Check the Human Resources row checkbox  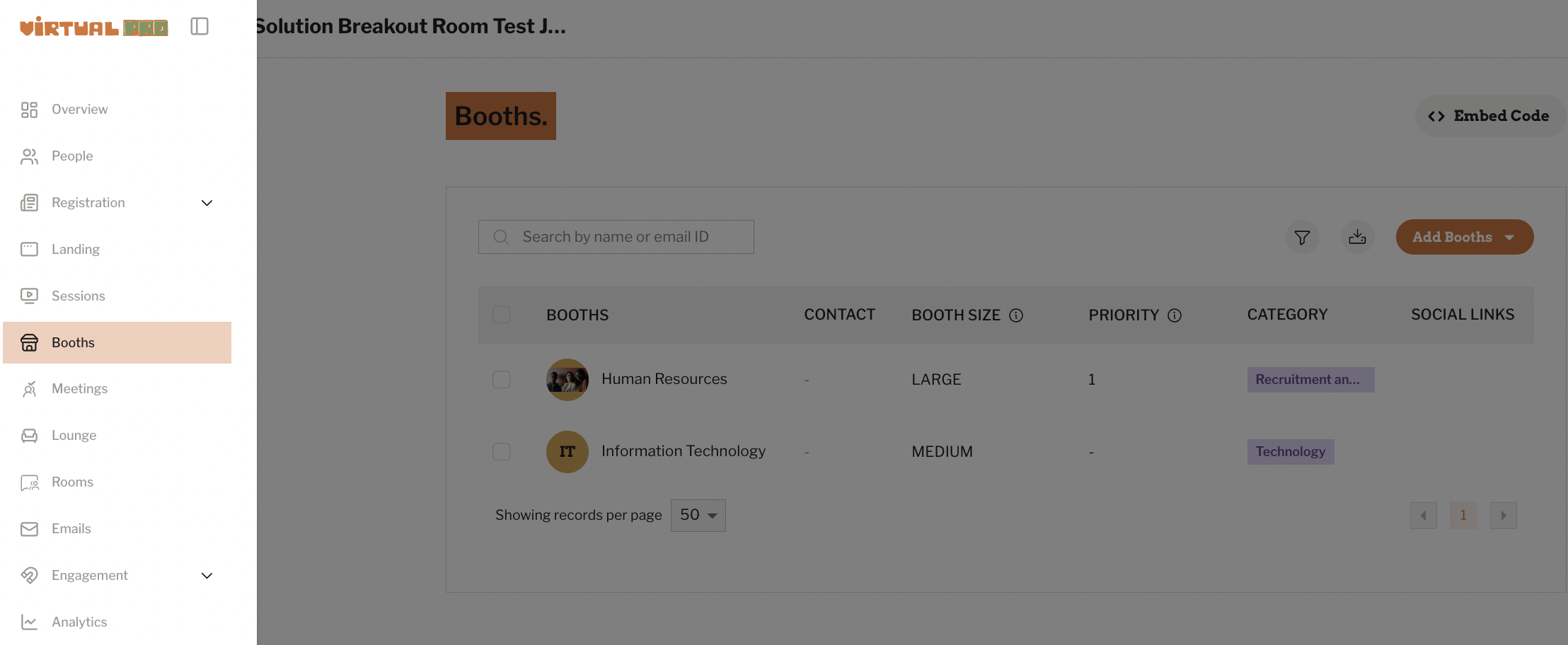click(x=502, y=380)
